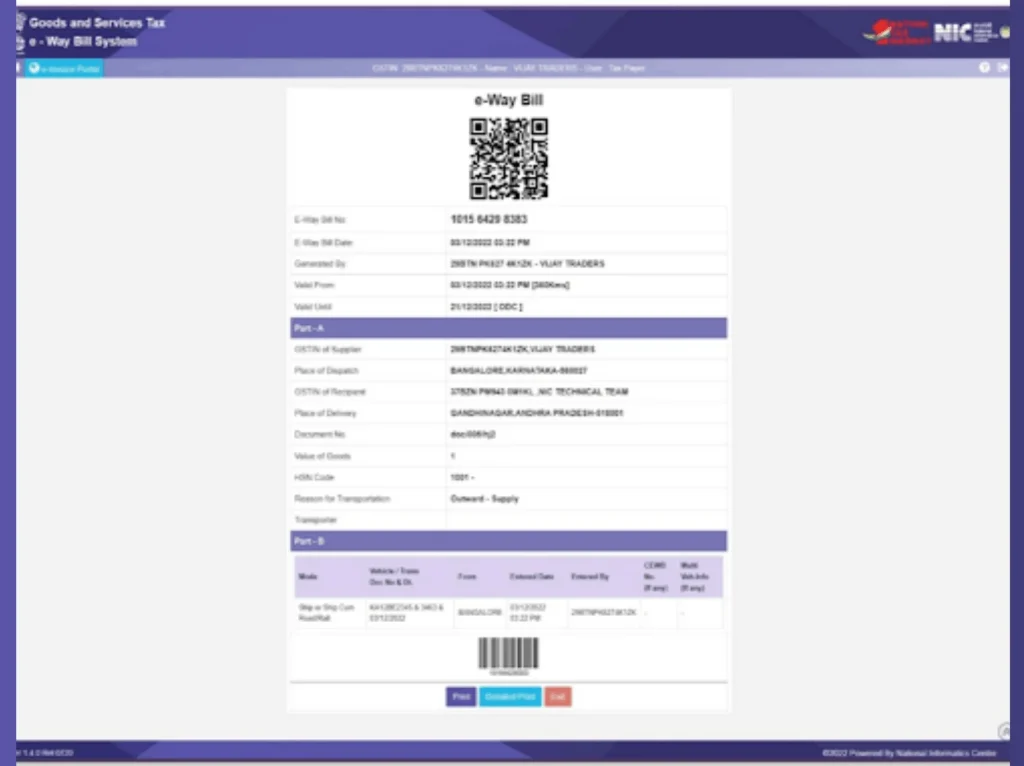The height and width of the screenshot is (766, 1024).
Task: Click the Generated By value VIJAY TRADERS
Action: [x=527, y=264]
